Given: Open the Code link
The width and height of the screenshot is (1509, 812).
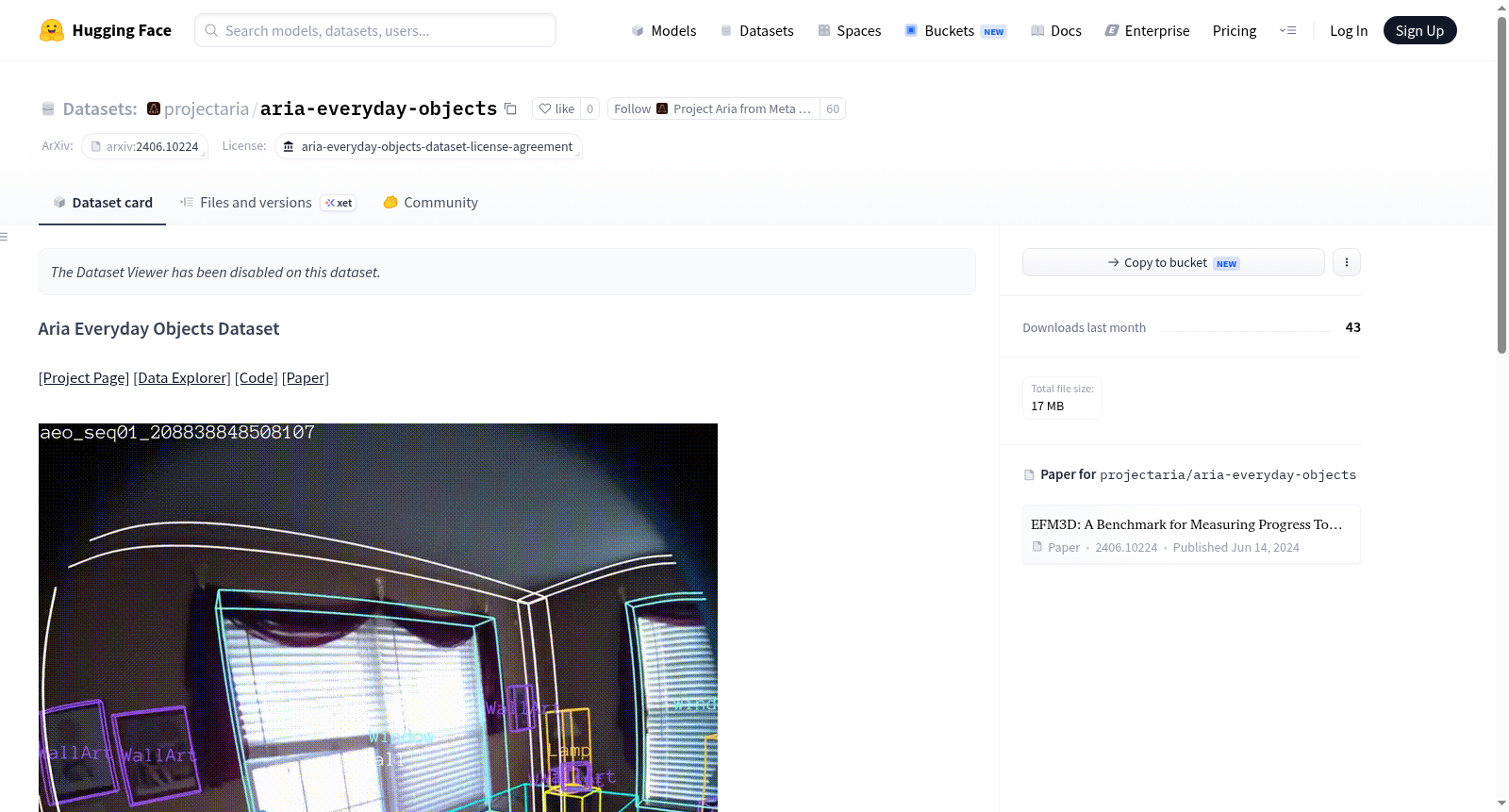Looking at the screenshot, I should tap(257, 377).
